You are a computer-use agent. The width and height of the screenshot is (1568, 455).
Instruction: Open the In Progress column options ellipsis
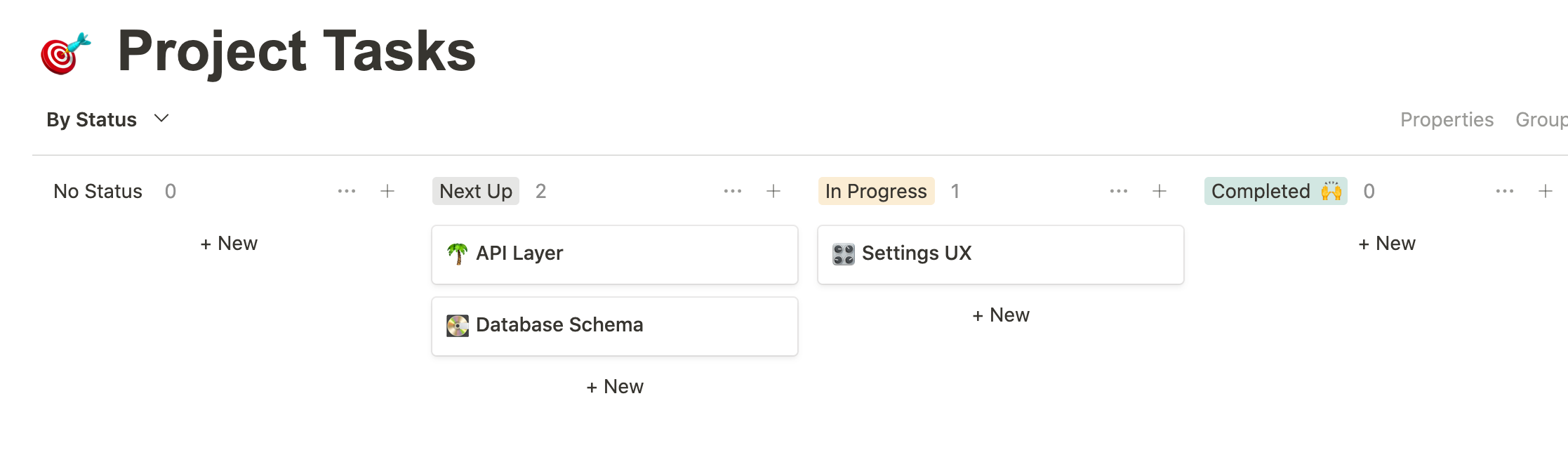coord(1119,191)
